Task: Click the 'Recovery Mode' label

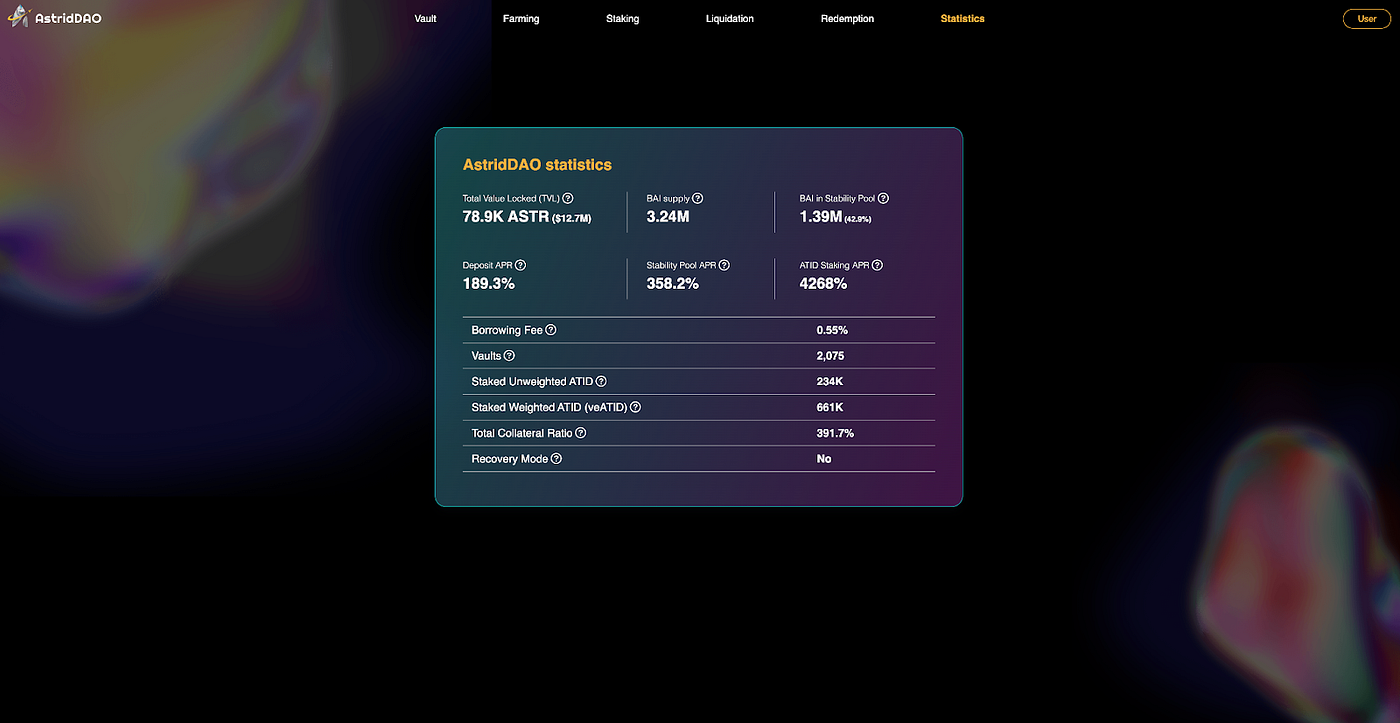Action: [x=510, y=459]
